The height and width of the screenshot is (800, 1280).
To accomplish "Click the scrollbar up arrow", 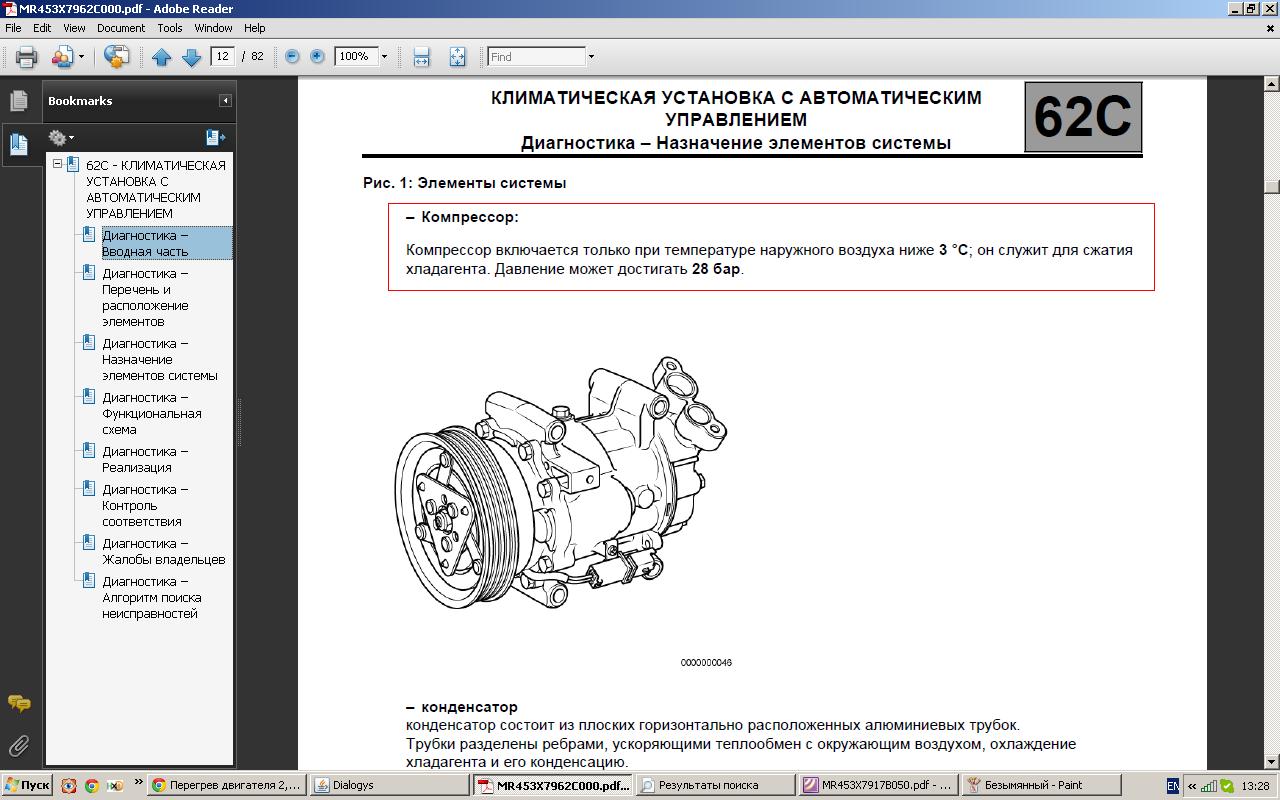I will pos(1272,84).
